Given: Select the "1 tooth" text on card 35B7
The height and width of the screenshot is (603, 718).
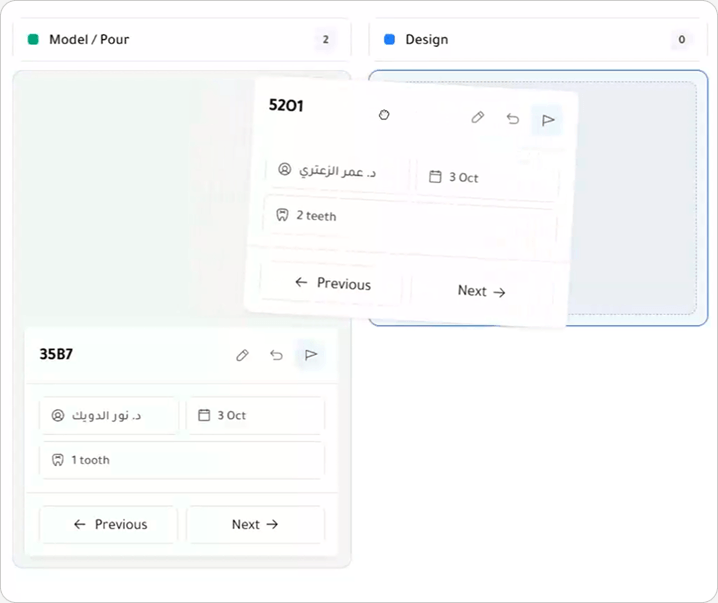Looking at the screenshot, I should click(90, 460).
